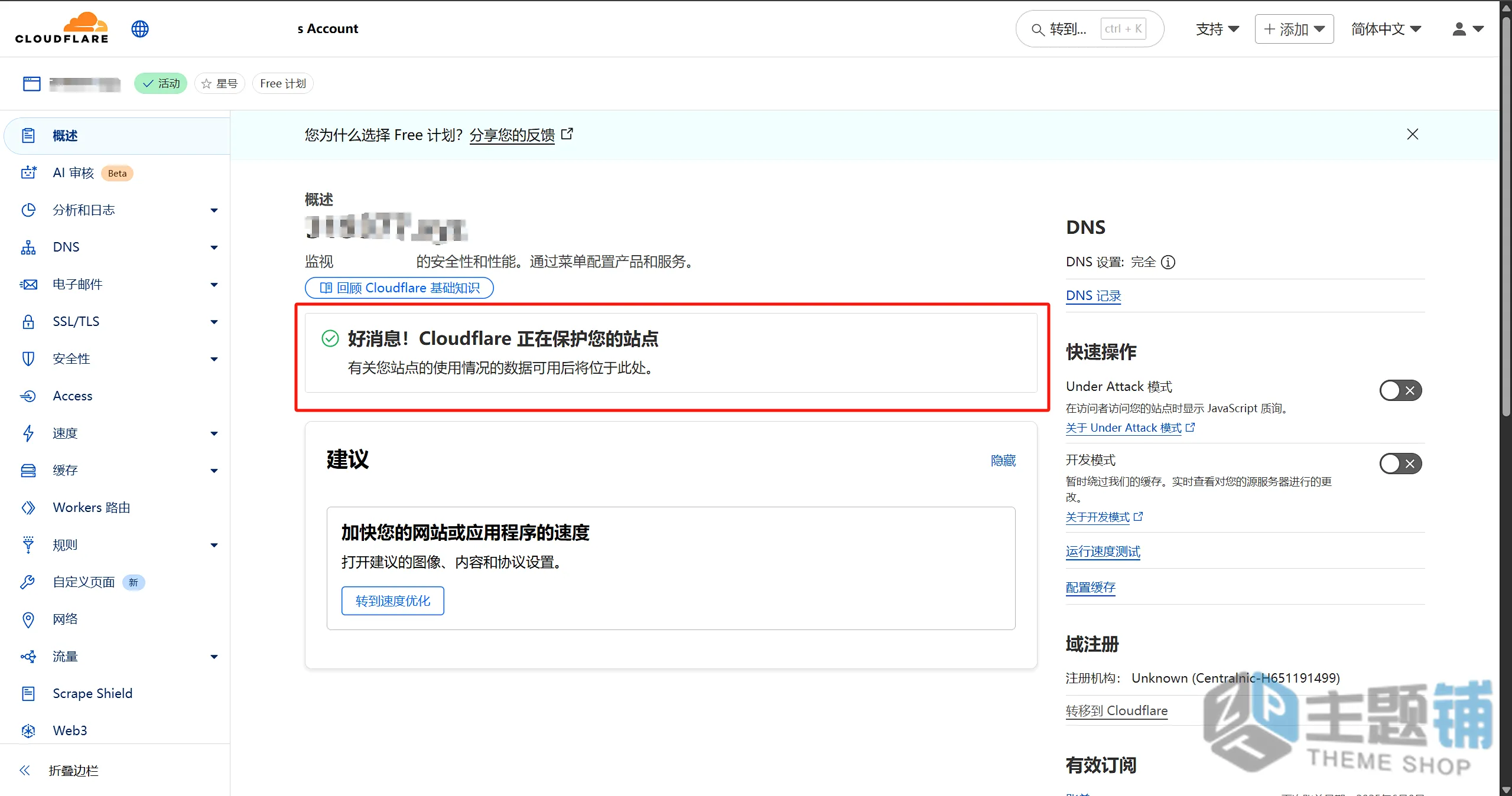Click the AI 审核 robot icon
This screenshot has width=1512, height=796.
coord(28,173)
